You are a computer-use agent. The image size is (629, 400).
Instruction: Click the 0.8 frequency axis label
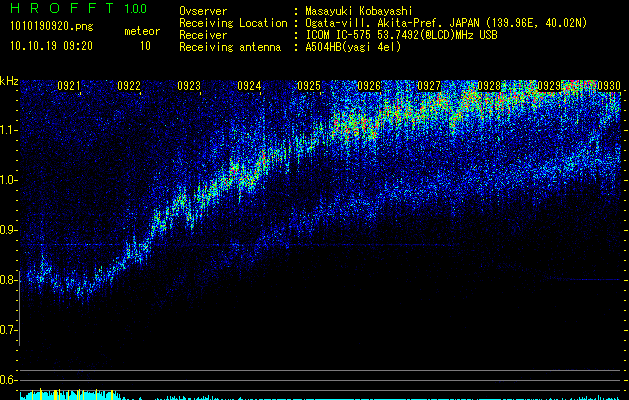[8, 280]
